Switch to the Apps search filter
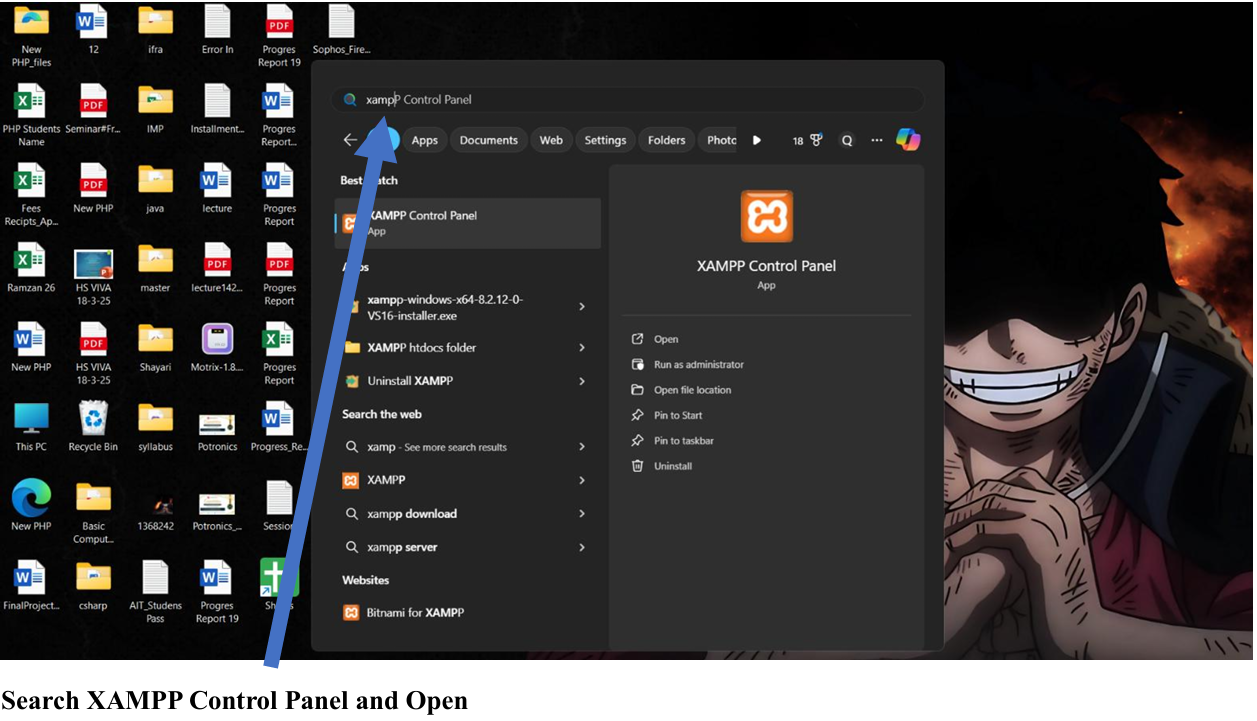 click(425, 140)
